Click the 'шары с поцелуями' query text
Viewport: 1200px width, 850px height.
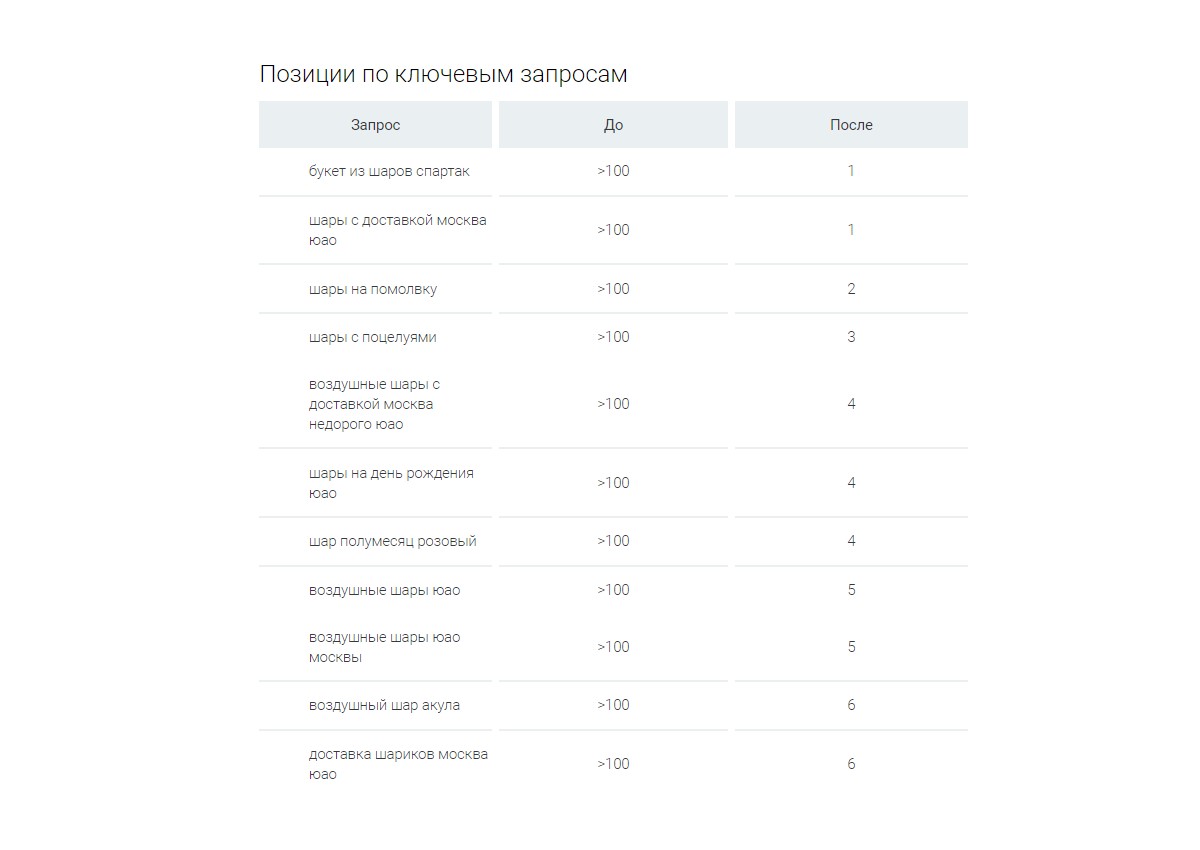[373, 337]
